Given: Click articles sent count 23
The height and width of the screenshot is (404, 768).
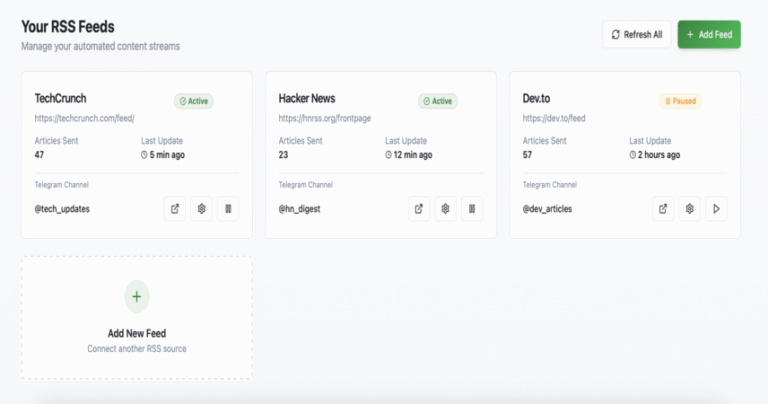Looking at the screenshot, I should pyautogui.click(x=283, y=155).
